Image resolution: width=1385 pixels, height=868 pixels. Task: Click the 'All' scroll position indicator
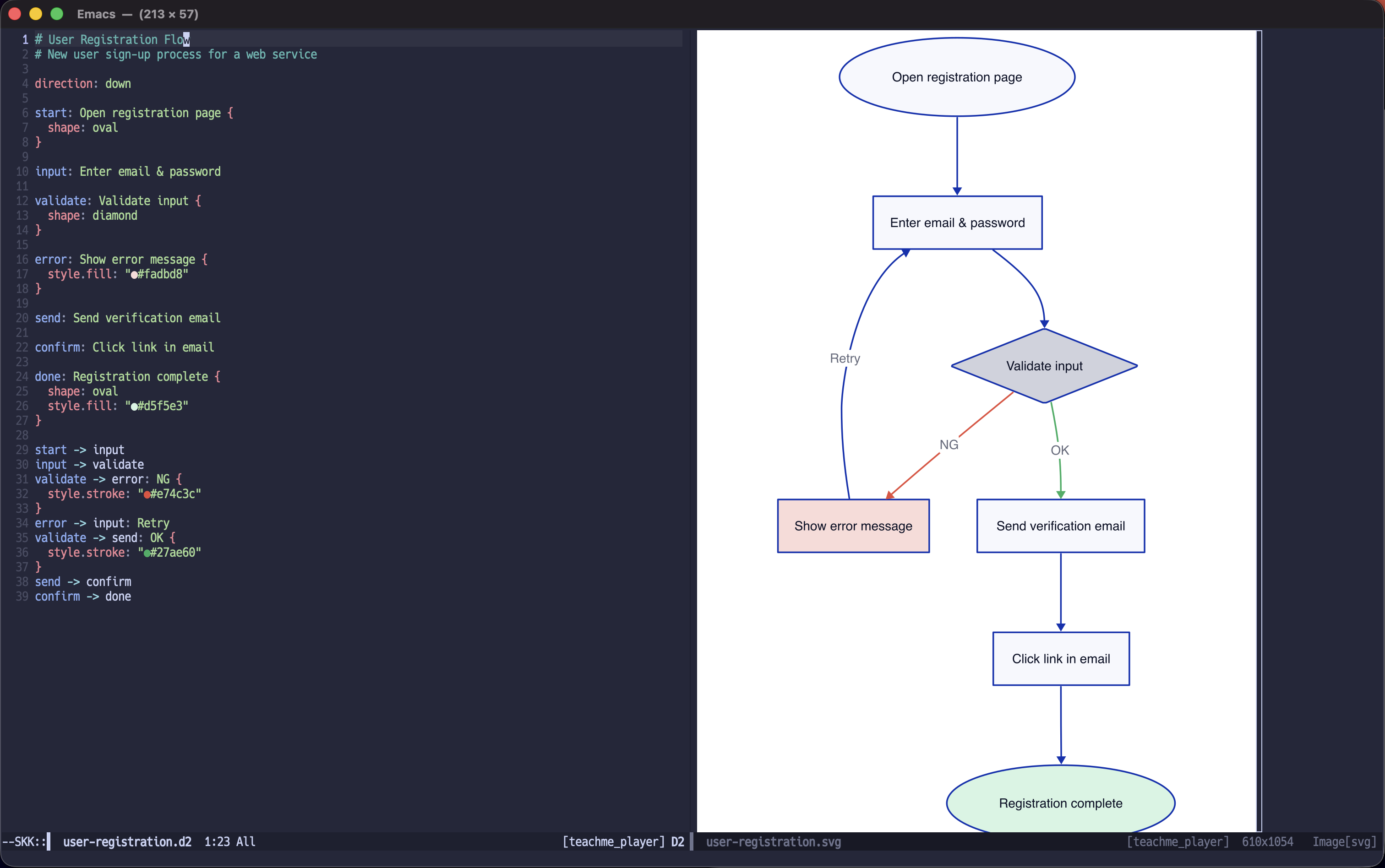[246, 841]
